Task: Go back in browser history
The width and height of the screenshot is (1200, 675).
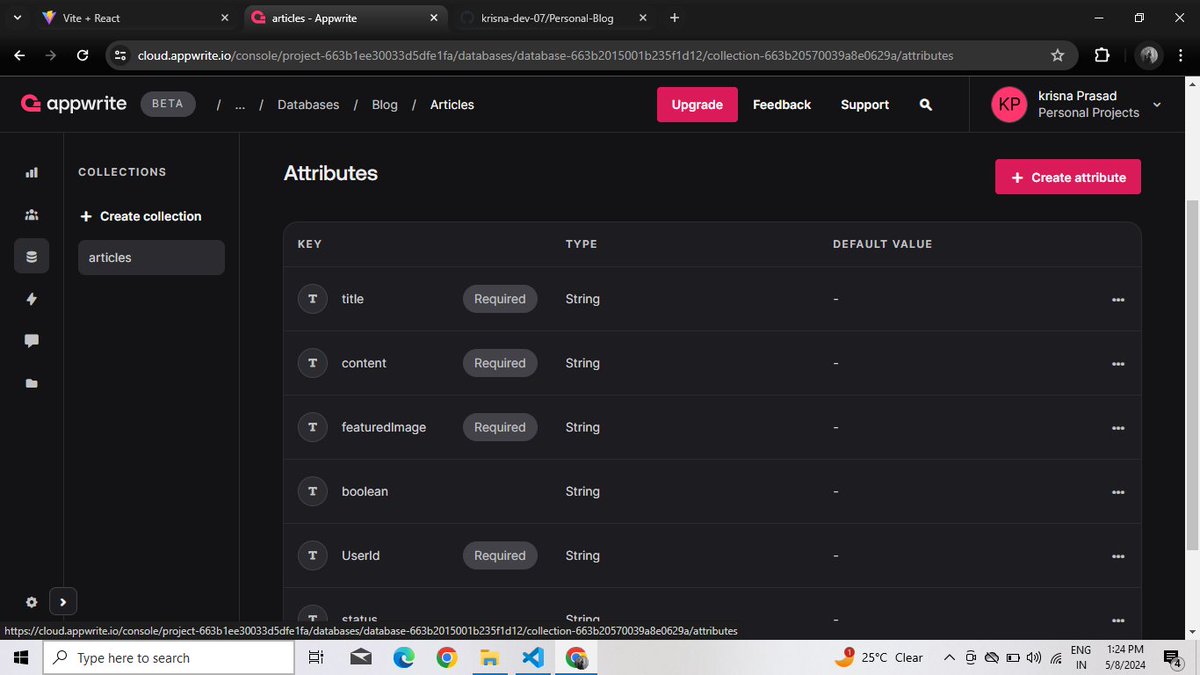Action: click(x=20, y=56)
